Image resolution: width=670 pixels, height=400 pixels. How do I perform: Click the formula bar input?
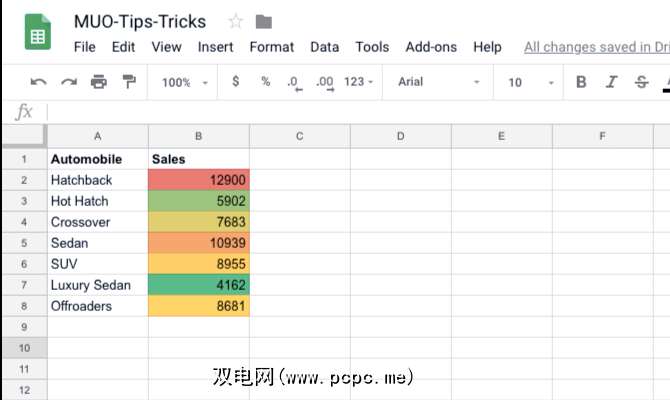(350, 112)
